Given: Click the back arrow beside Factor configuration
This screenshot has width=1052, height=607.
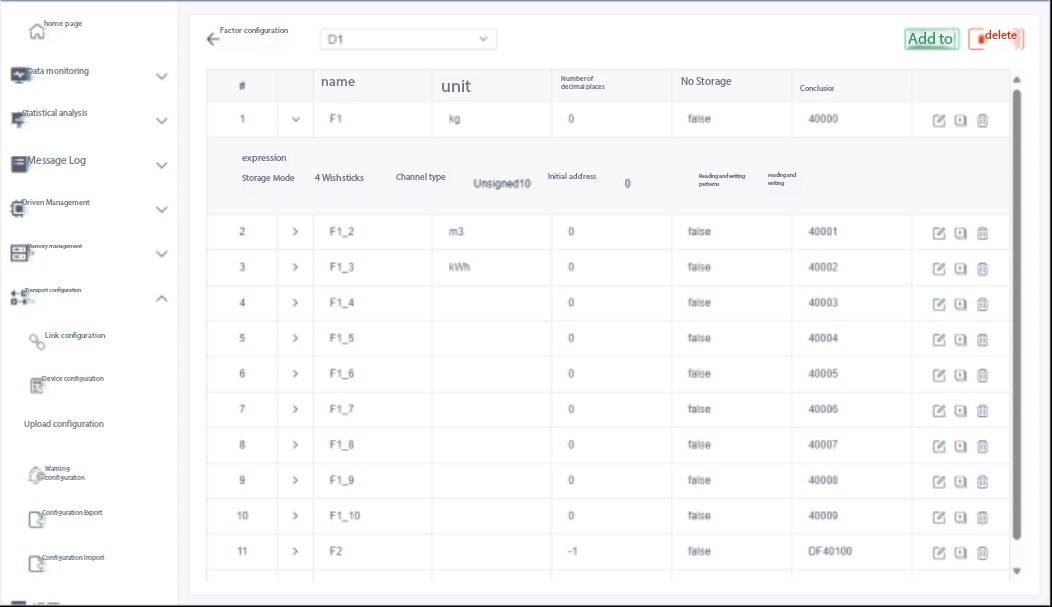Looking at the screenshot, I should pyautogui.click(x=213, y=39).
